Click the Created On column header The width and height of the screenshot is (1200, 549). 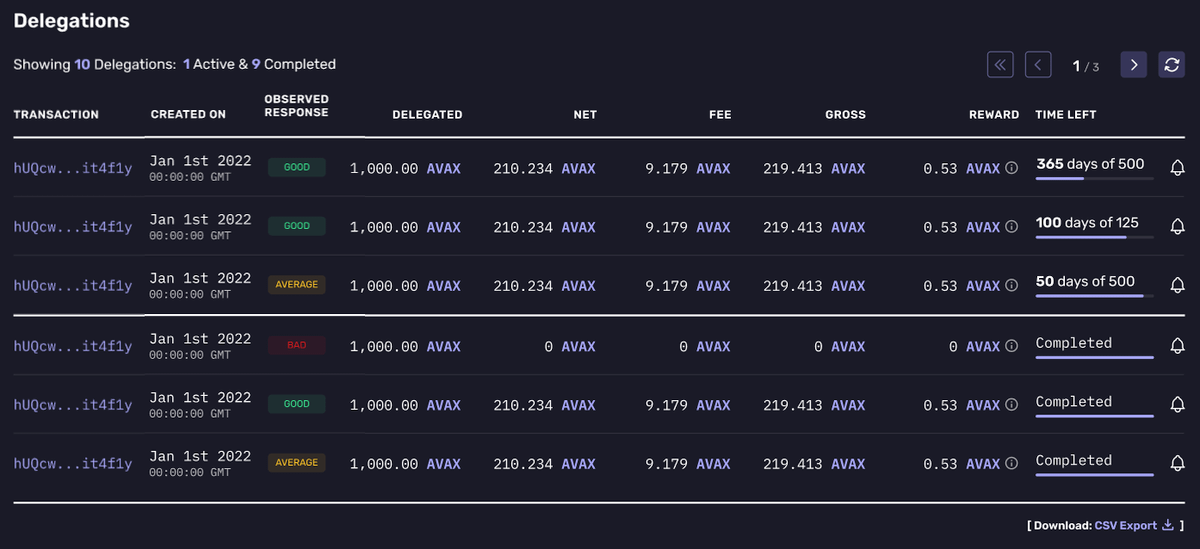pos(188,115)
